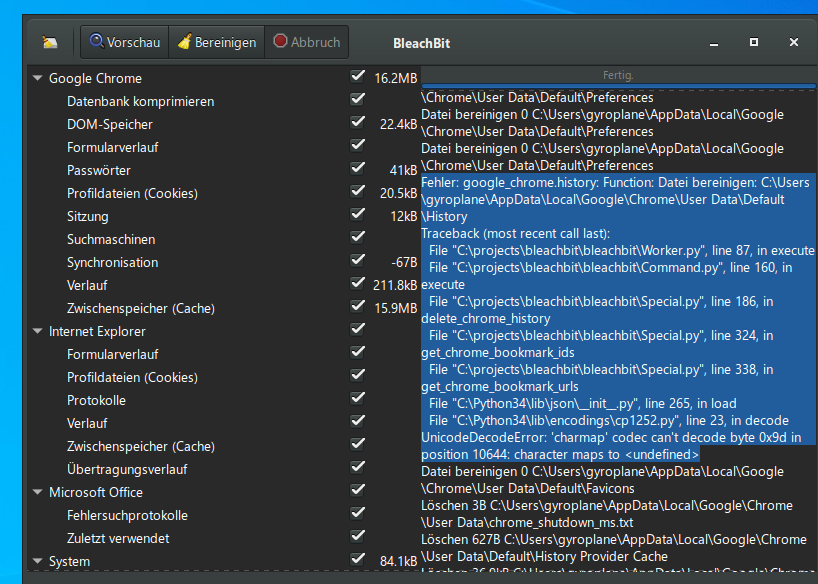818x584 pixels.
Task: Click the Bereinigen clean button
Action: point(216,42)
